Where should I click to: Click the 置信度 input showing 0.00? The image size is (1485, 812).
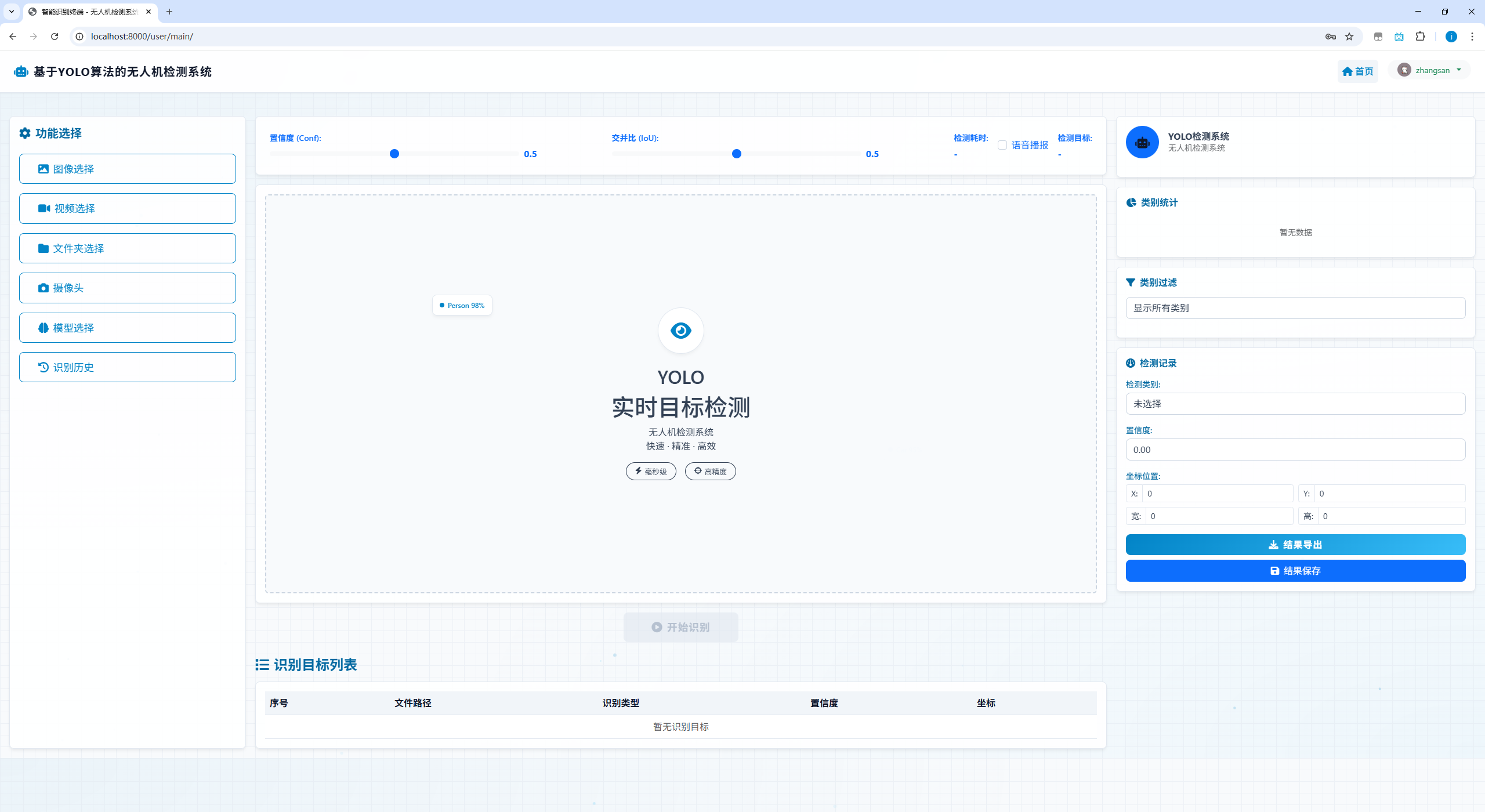[x=1295, y=449]
